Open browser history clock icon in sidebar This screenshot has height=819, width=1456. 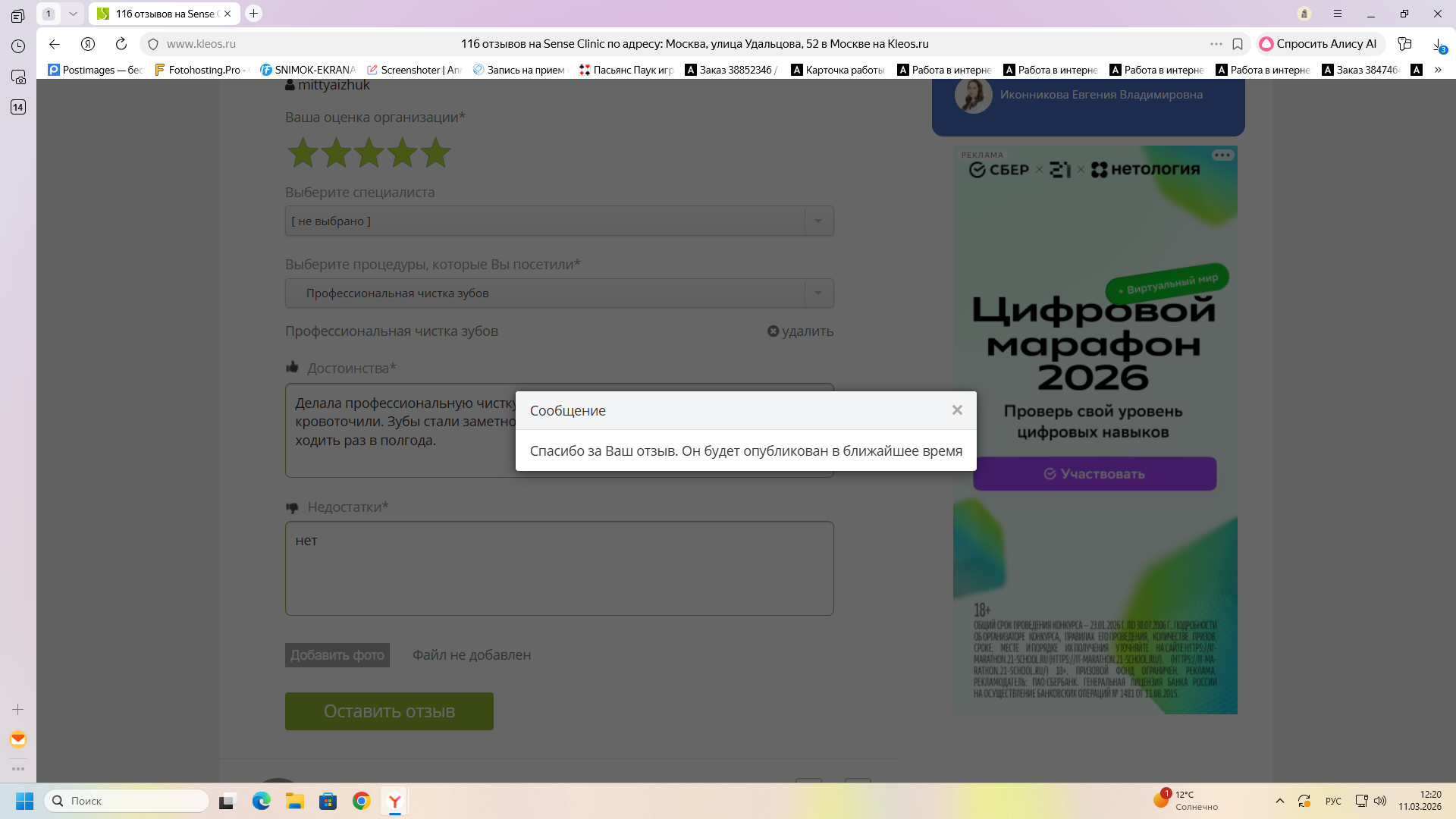click(x=18, y=46)
